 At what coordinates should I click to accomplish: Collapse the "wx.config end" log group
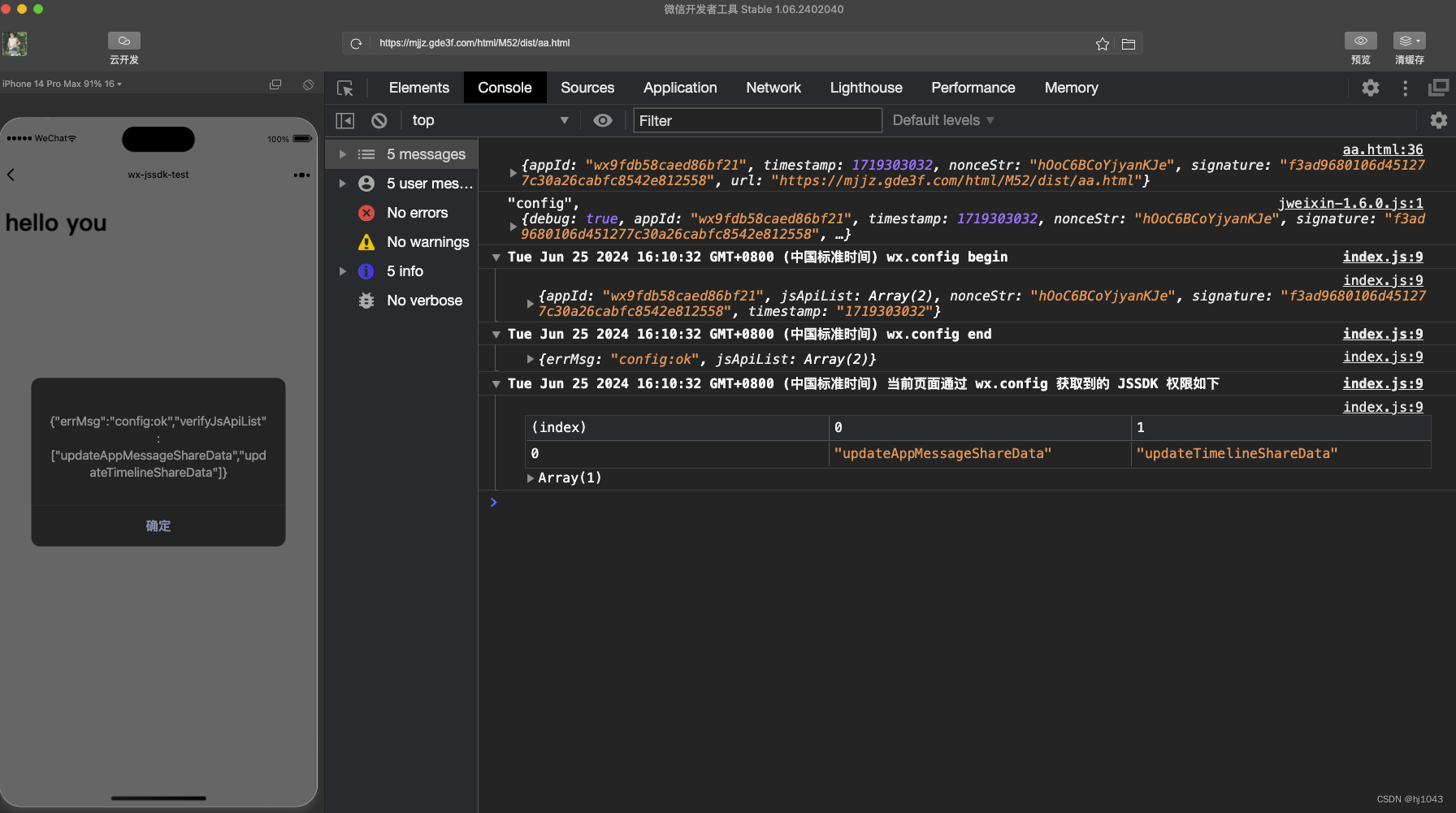496,334
